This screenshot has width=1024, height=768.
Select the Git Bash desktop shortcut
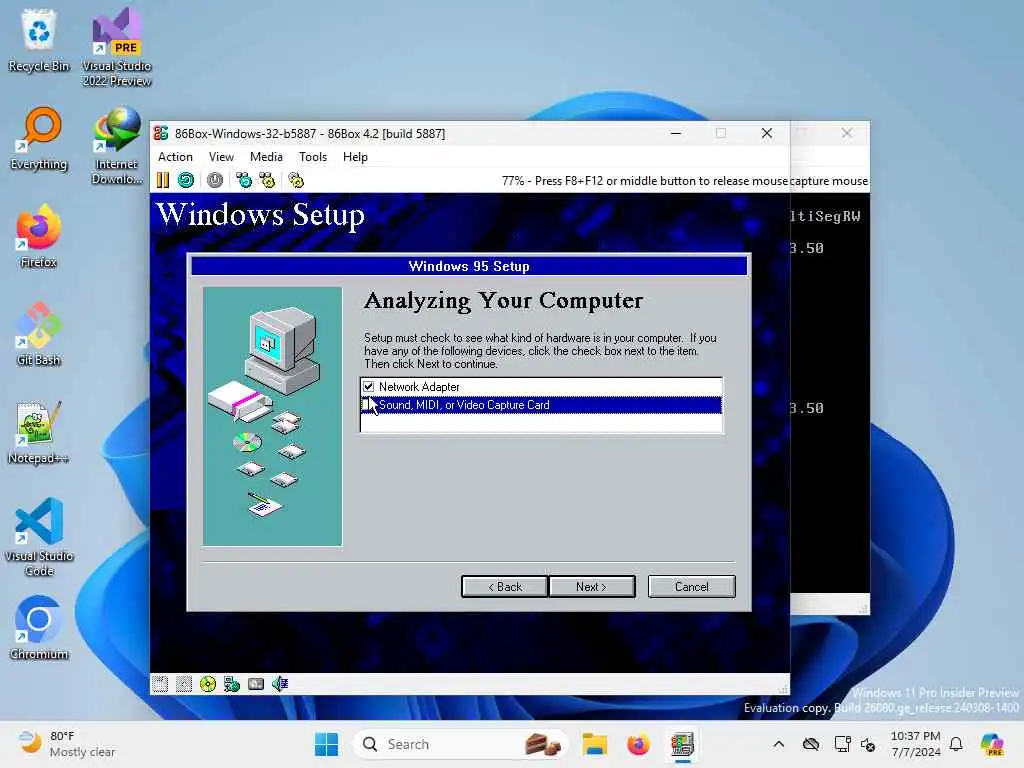(x=39, y=334)
